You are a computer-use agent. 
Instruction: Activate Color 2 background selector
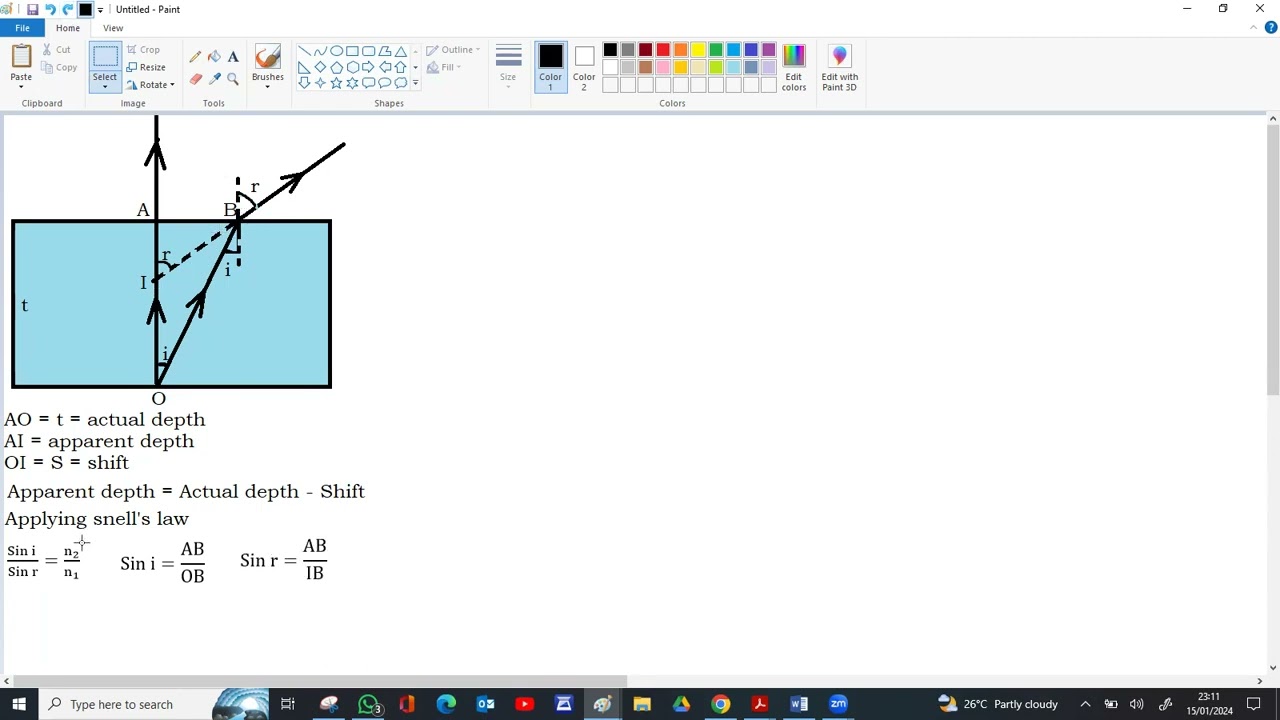584,68
